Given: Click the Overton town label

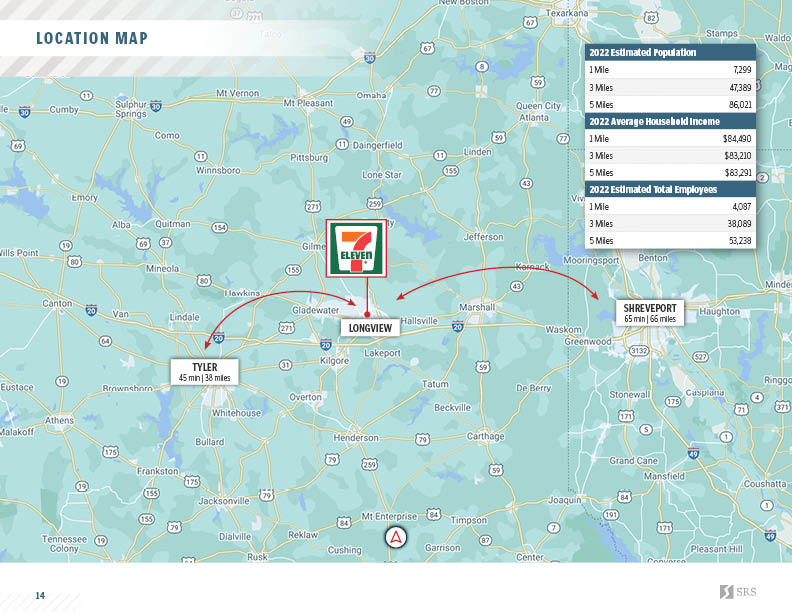Looking at the screenshot, I should tap(305, 397).
